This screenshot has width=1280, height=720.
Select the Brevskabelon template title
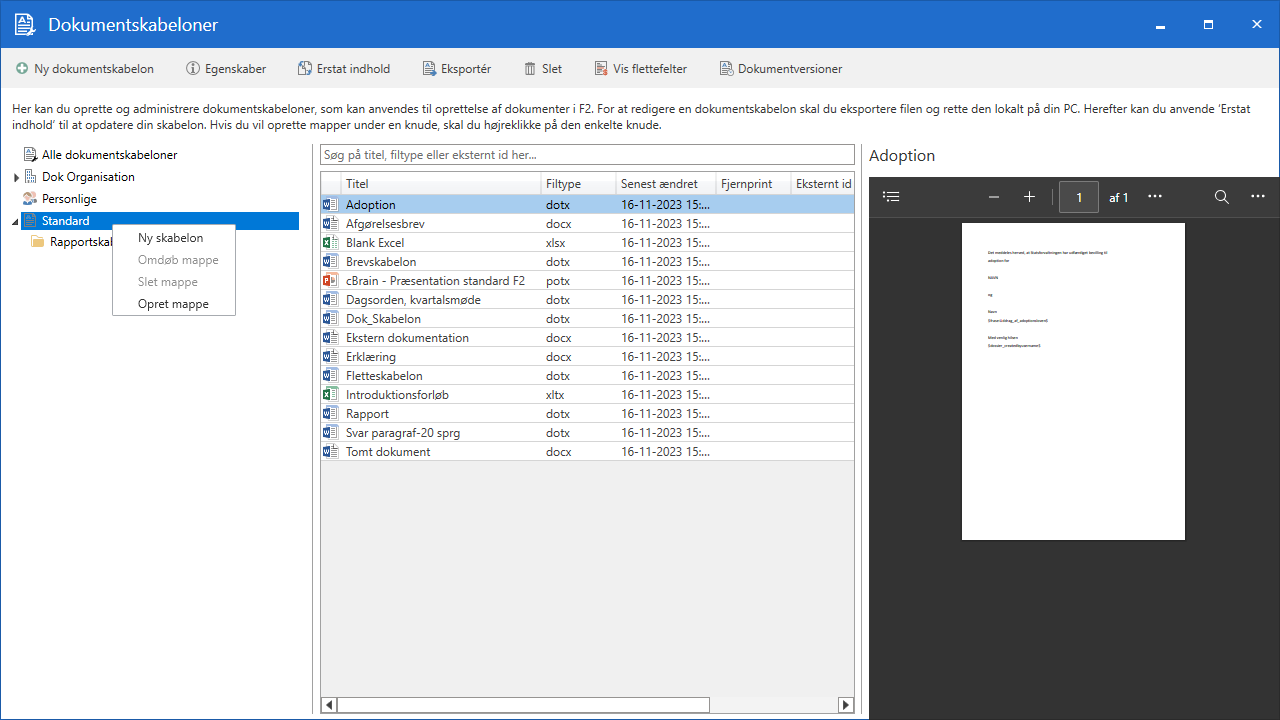pos(381,262)
